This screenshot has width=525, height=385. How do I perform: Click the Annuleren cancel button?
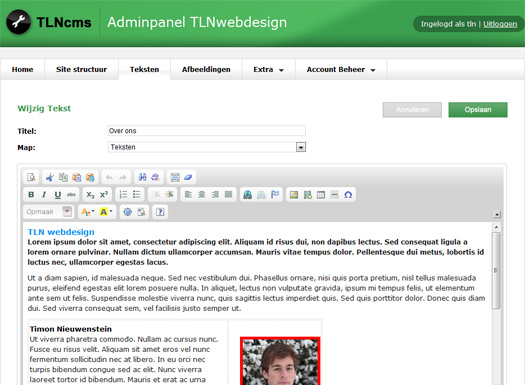click(x=412, y=110)
